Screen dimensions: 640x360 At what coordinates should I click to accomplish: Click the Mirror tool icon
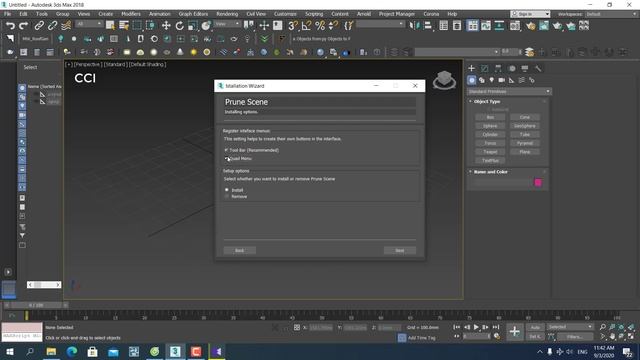point(414,26)
